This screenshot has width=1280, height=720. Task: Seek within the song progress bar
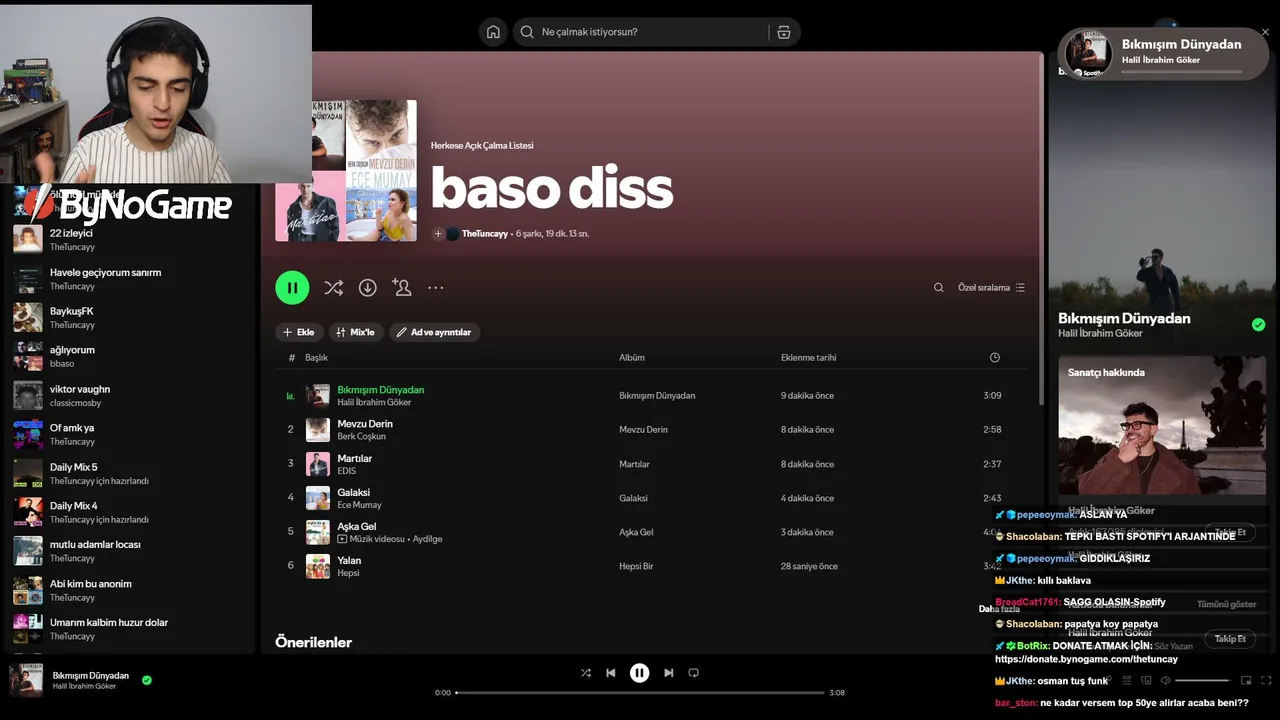pyautogui.click(x=640, y=692)
